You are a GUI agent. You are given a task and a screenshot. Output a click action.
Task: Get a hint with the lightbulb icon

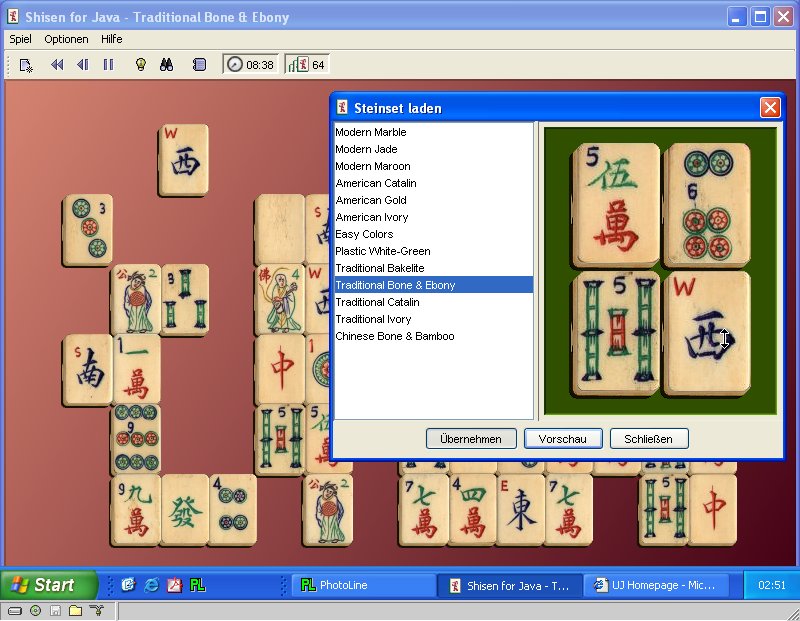coord(141,65)
